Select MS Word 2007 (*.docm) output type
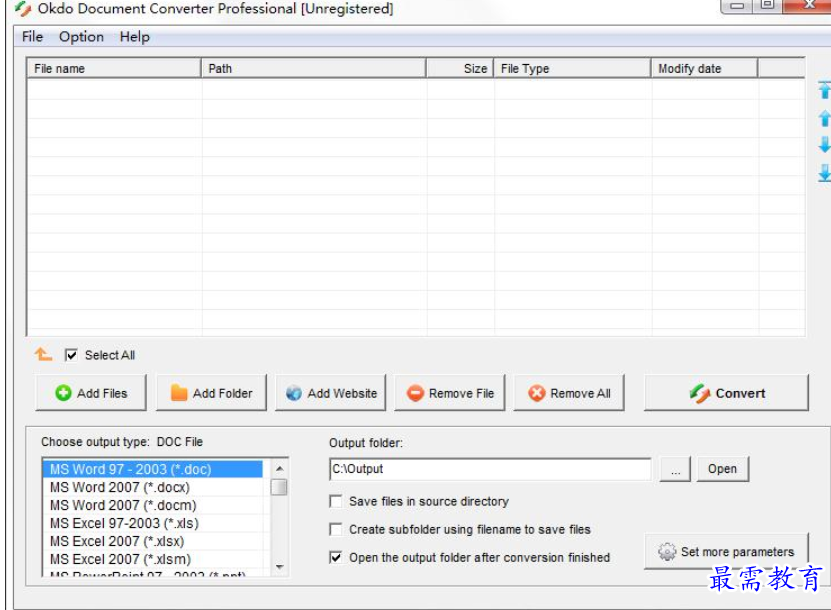Screen dimensions: 831x610 pos(153,505)
